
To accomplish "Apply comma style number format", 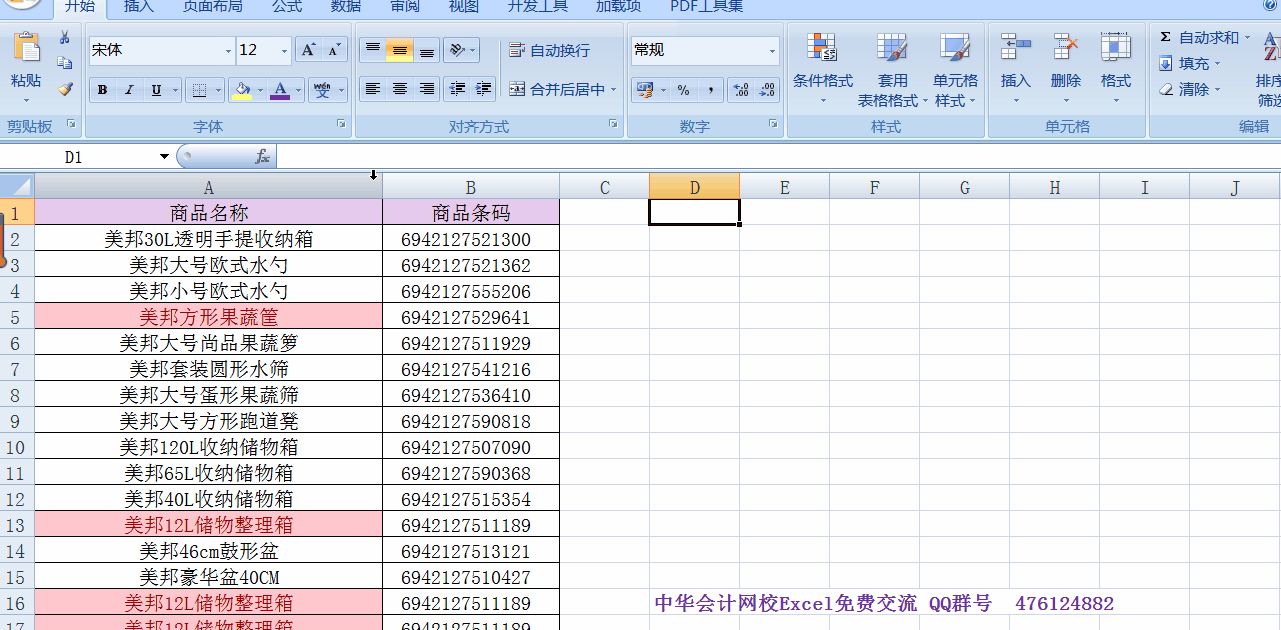I will (710, 90).
